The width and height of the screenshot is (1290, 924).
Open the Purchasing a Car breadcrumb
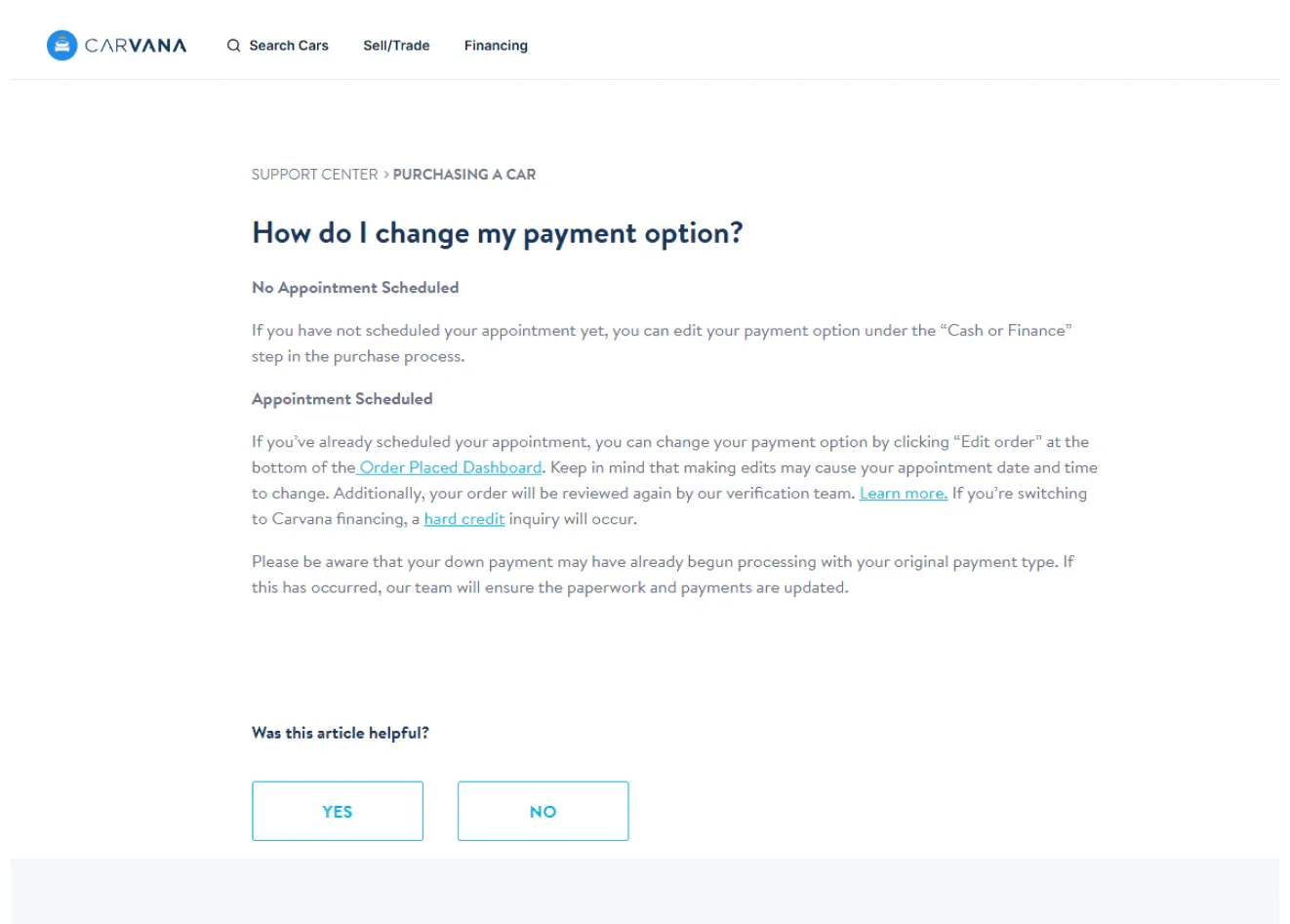[x=464, y=175]
